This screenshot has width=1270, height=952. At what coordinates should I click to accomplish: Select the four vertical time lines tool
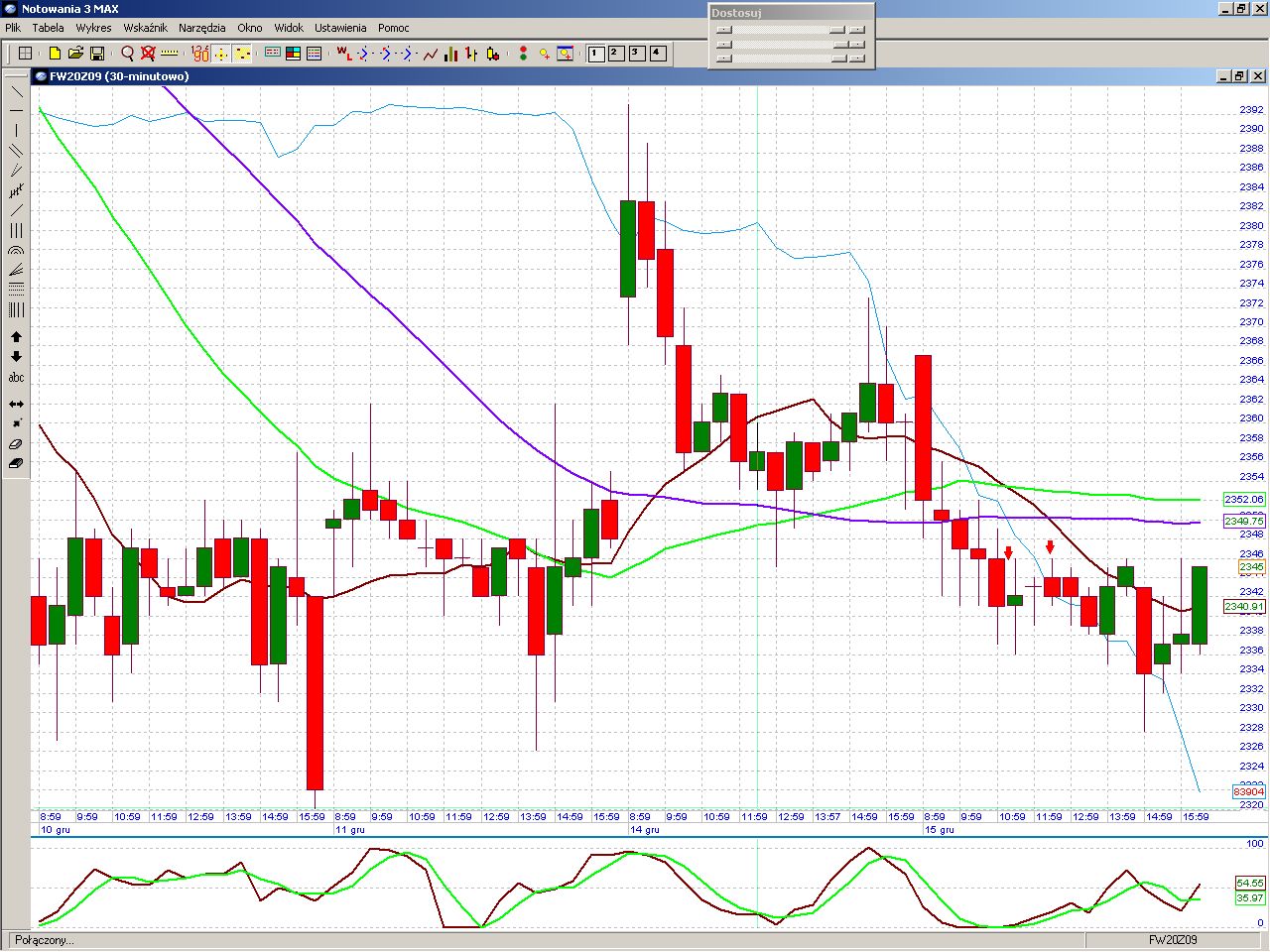pyautogui.click(x=16, y=309)
